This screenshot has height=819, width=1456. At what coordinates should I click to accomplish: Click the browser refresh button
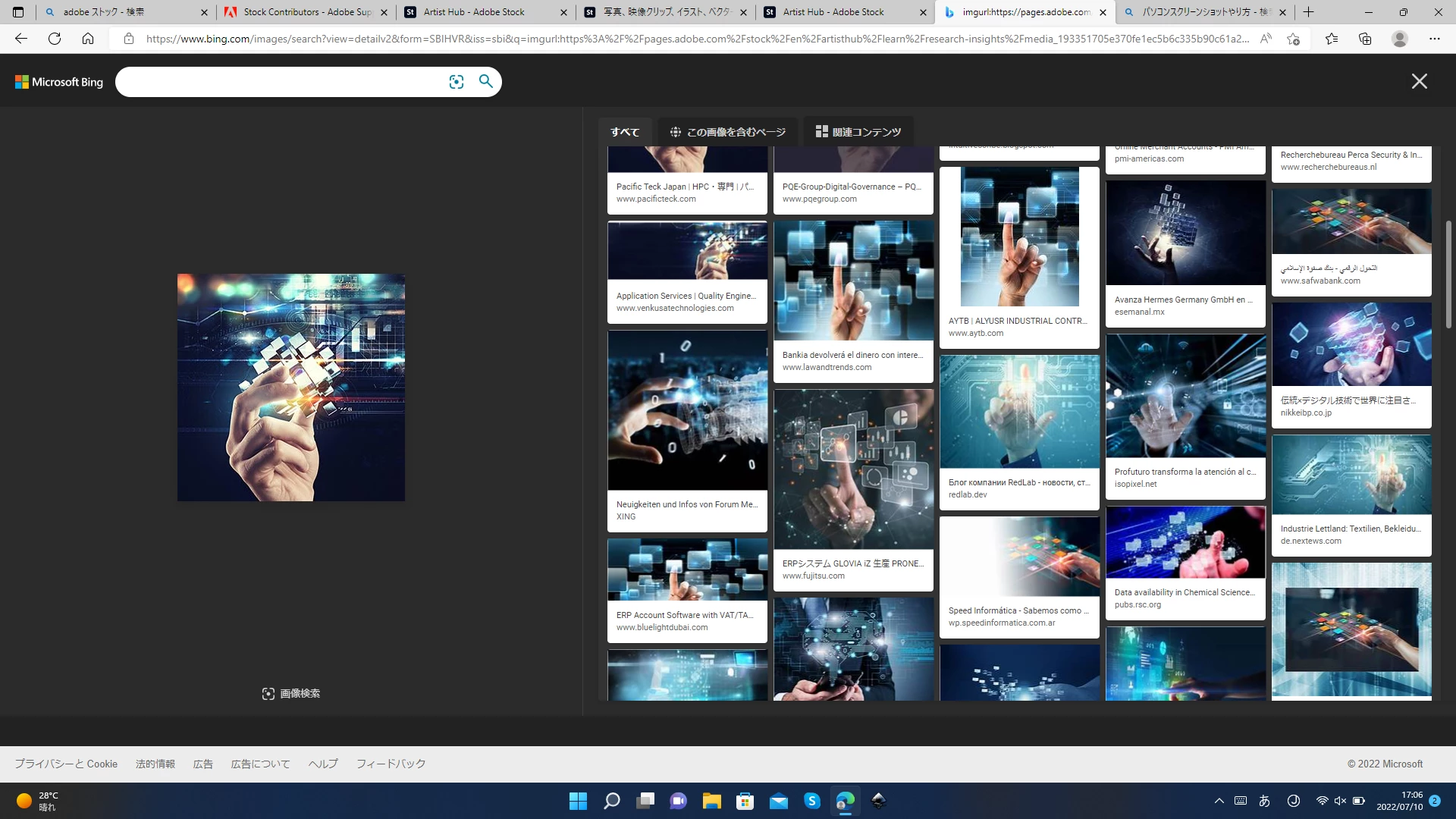point(55,39)
